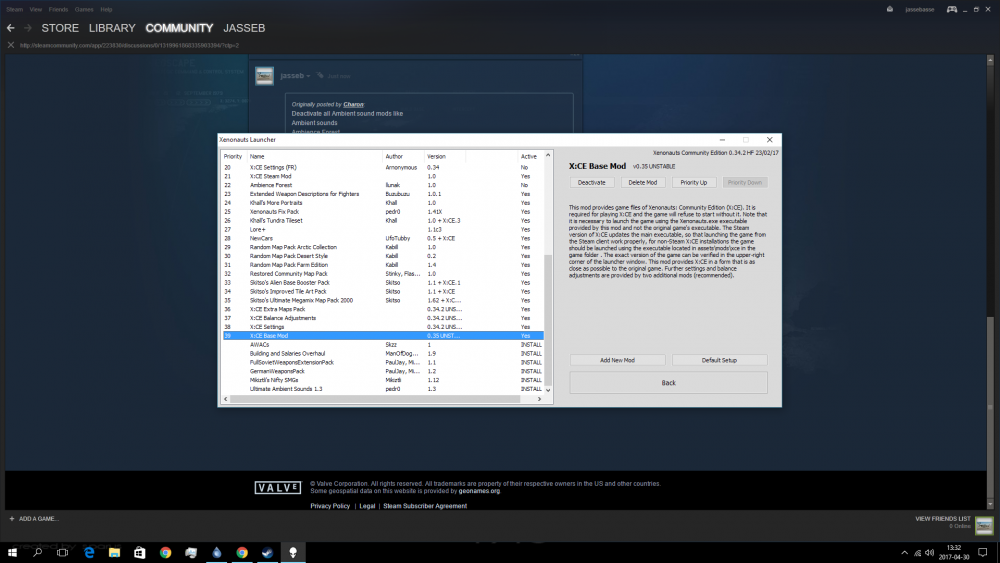Switch to Steam taskbar icon
The width and height of the screenshot is (1000, 563).
coord(267,552)
